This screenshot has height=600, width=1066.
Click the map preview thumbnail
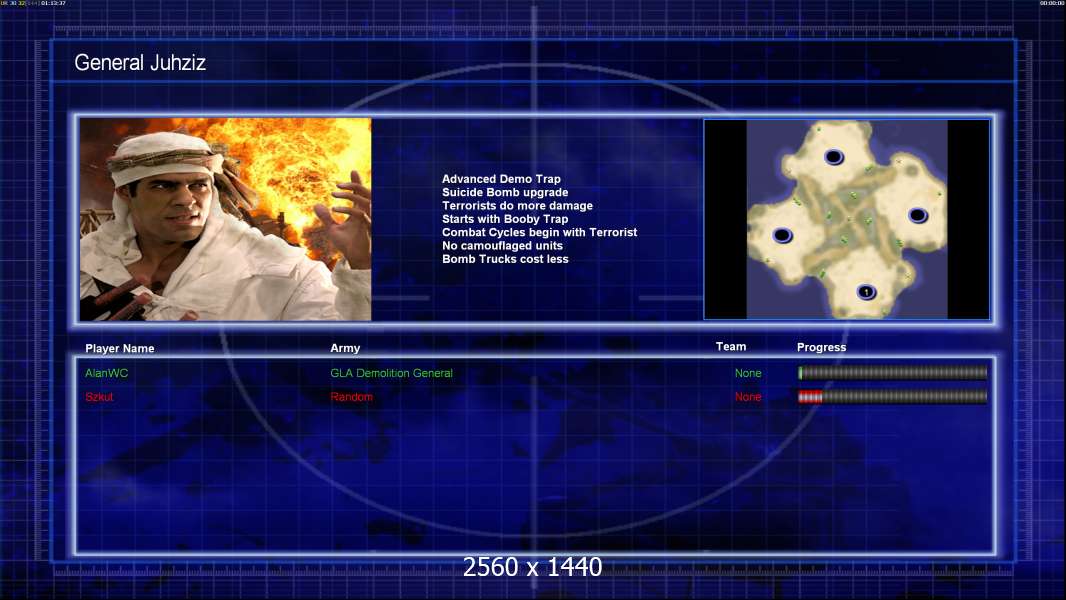click(x=847, y=219)
